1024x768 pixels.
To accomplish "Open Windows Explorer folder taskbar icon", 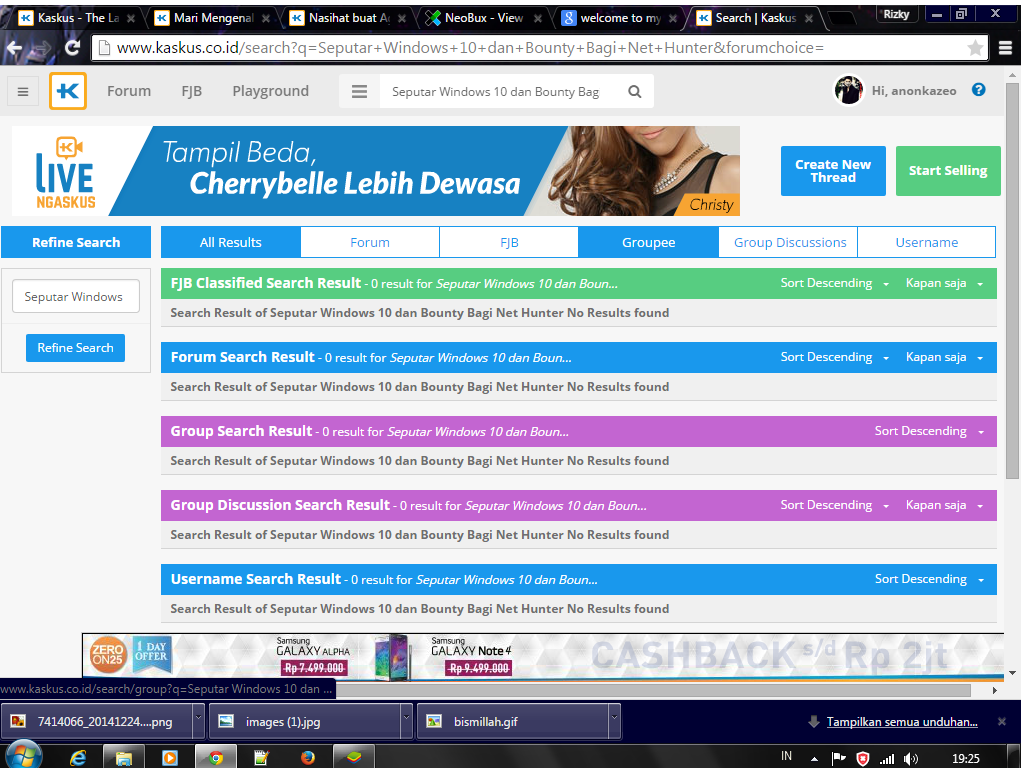I will pos(123,758).
